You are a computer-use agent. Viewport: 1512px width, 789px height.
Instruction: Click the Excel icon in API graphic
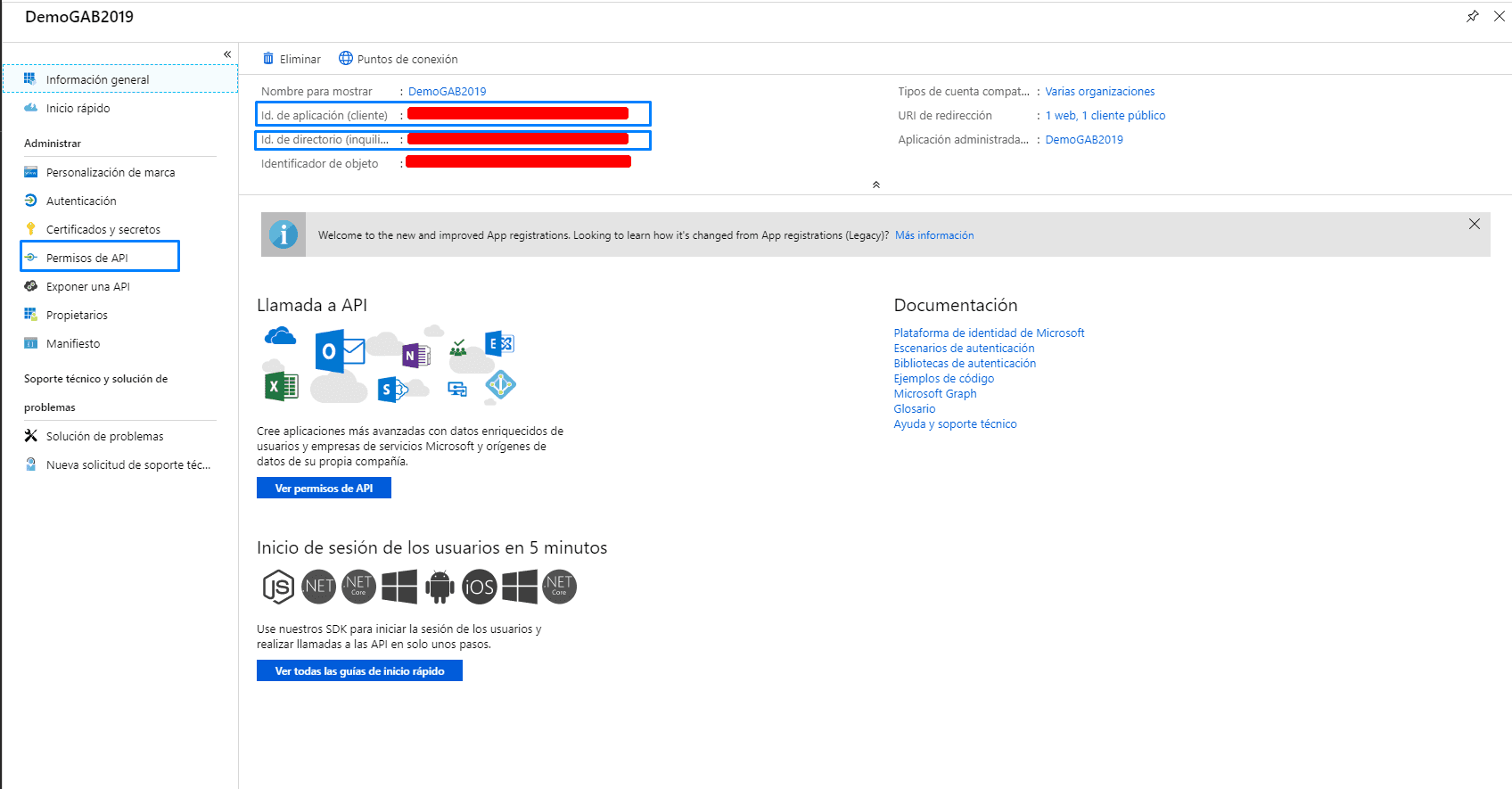281,386
